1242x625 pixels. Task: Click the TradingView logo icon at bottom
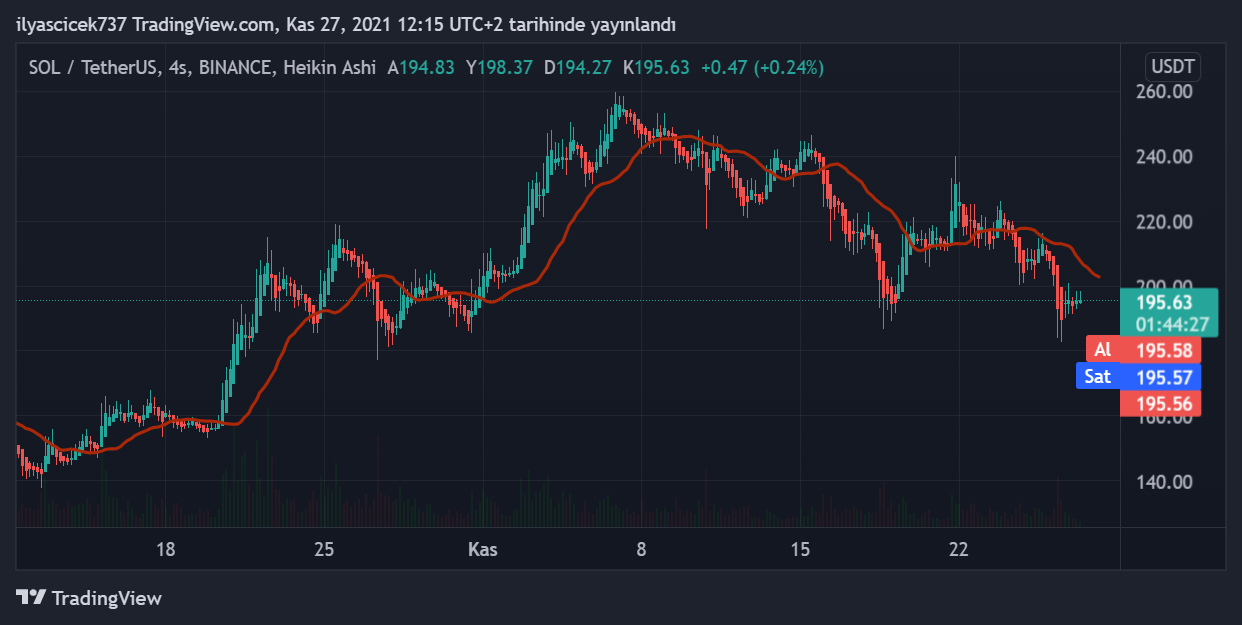[31, 598]
